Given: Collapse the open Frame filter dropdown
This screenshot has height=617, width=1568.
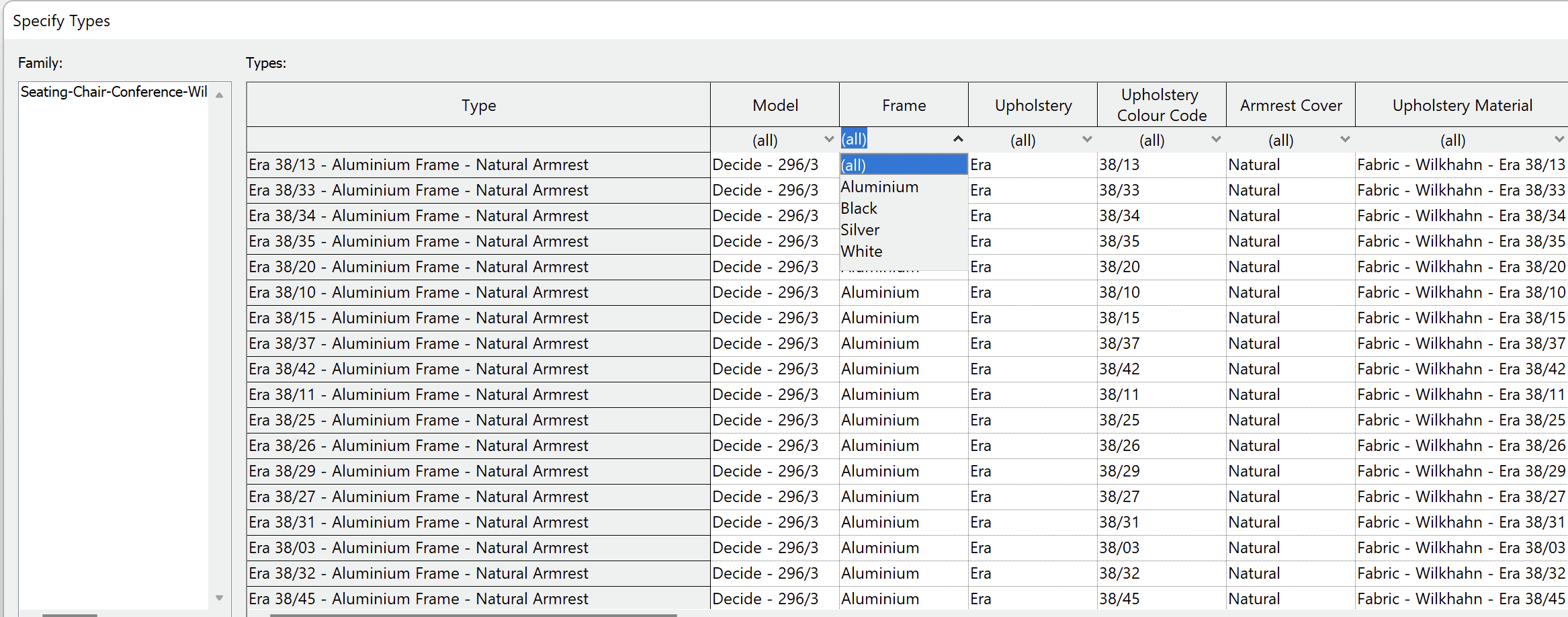Looking at the screenshot, I should coord(959,139).
